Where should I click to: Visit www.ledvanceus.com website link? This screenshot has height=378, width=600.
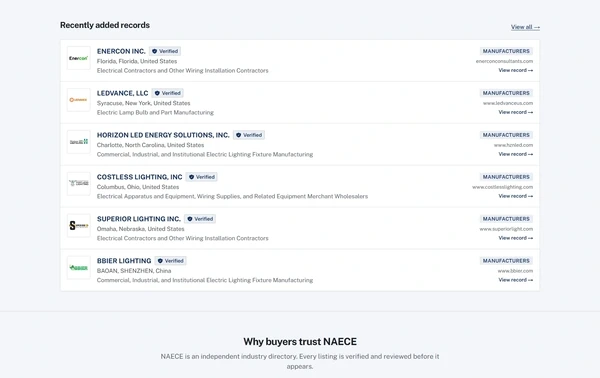click(x=508, y=103)
